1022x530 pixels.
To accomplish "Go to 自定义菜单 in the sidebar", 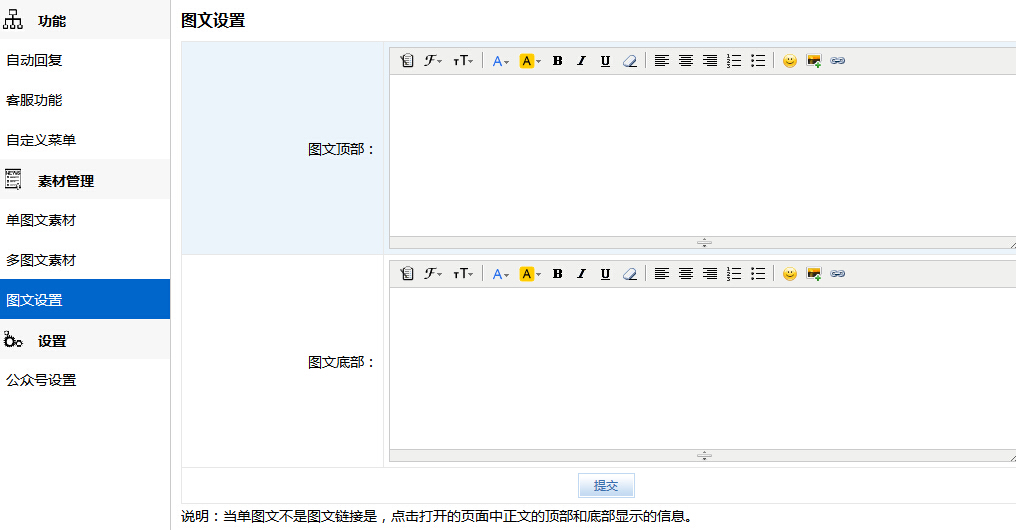I will coord(41,140).
